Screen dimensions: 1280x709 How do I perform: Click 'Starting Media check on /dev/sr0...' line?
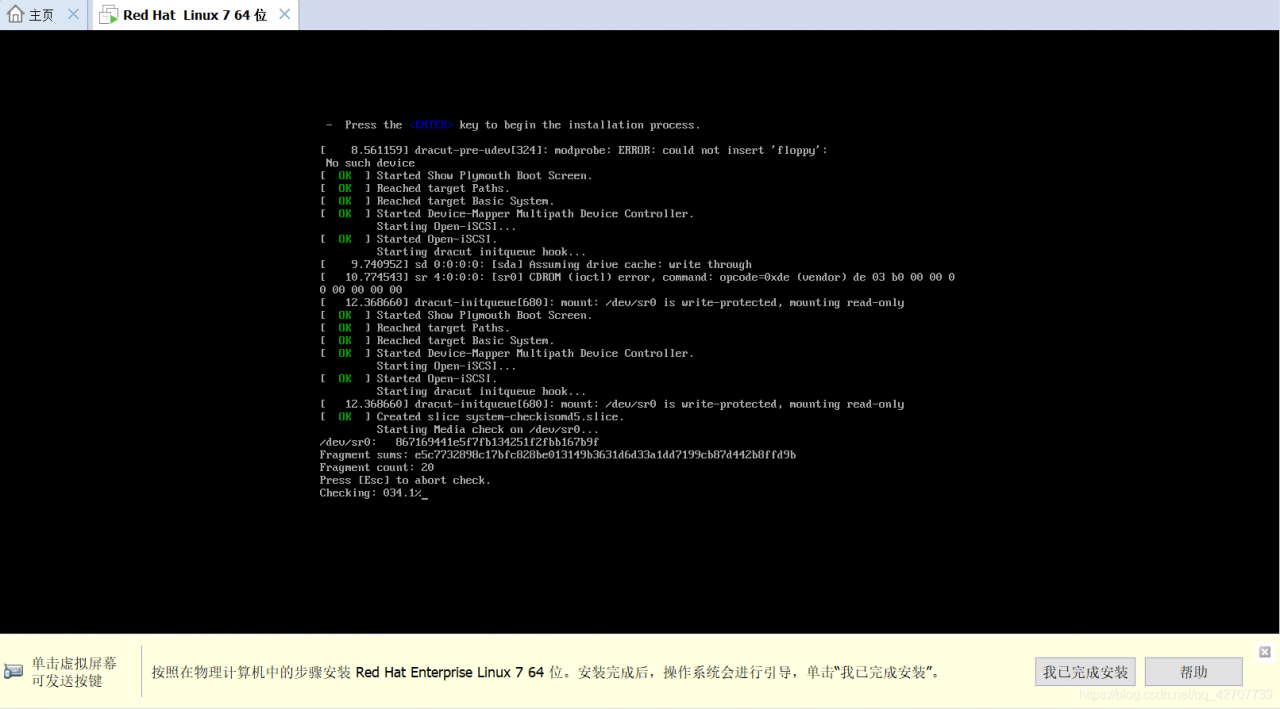(488, 429)
